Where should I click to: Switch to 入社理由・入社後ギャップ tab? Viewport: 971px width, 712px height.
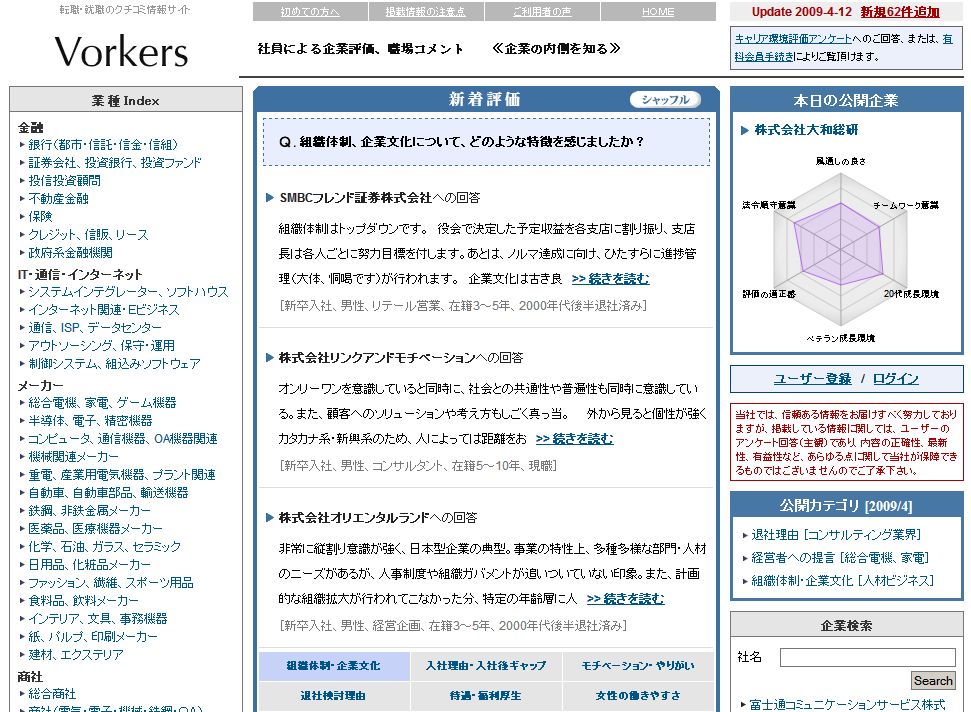pyautogui.click(x=486, y=666)
